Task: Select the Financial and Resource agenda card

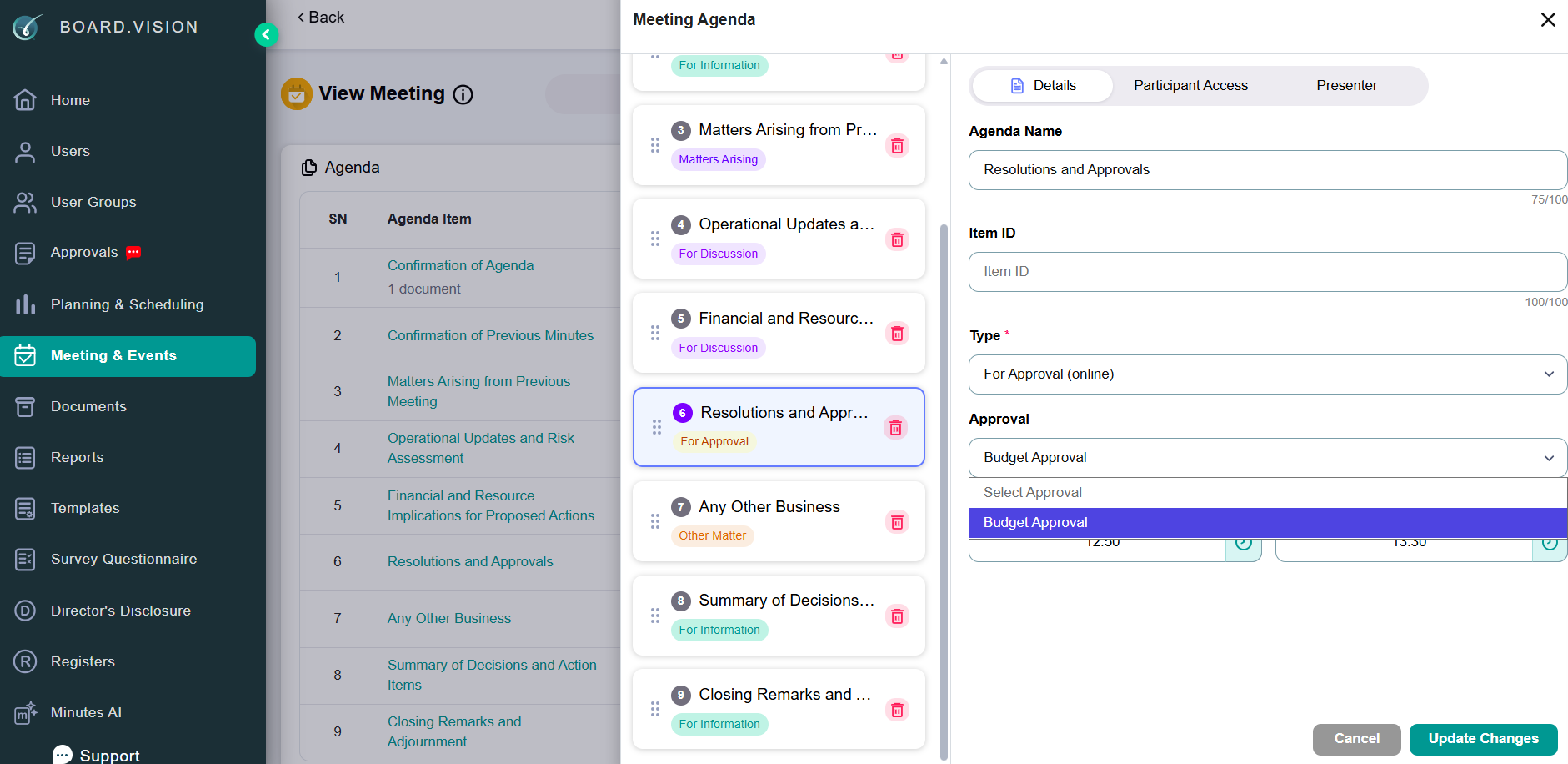Action: point(779,333)
